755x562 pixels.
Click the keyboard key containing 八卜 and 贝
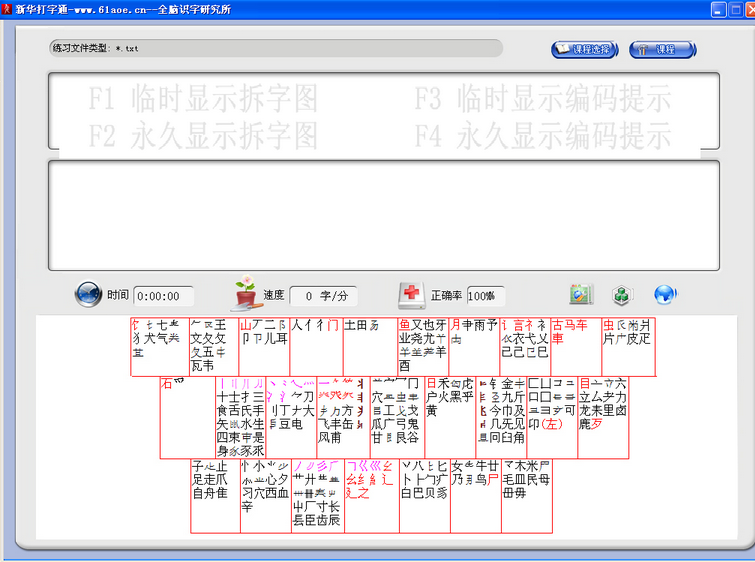coord(425,496)
